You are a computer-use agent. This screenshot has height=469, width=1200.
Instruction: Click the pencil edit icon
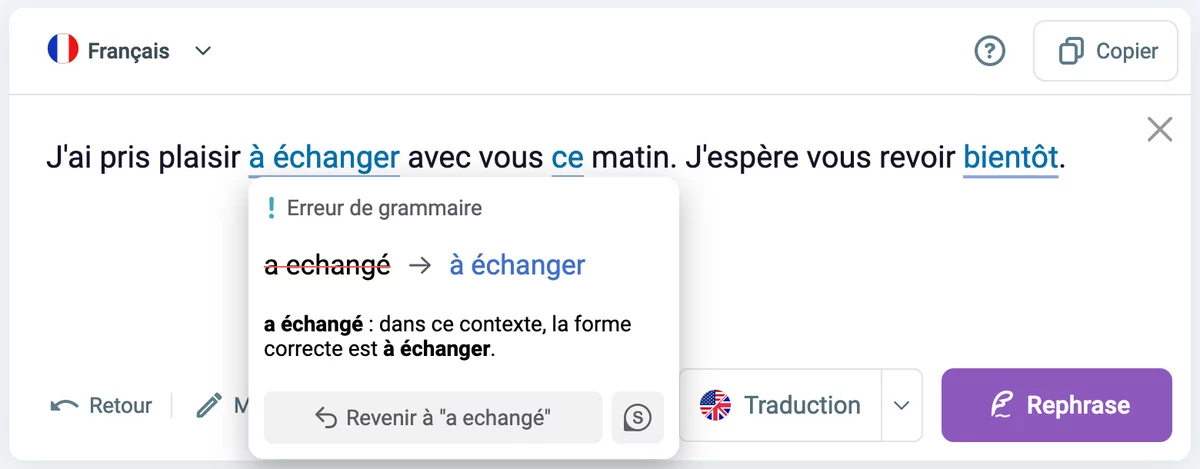tap(209, 405)
